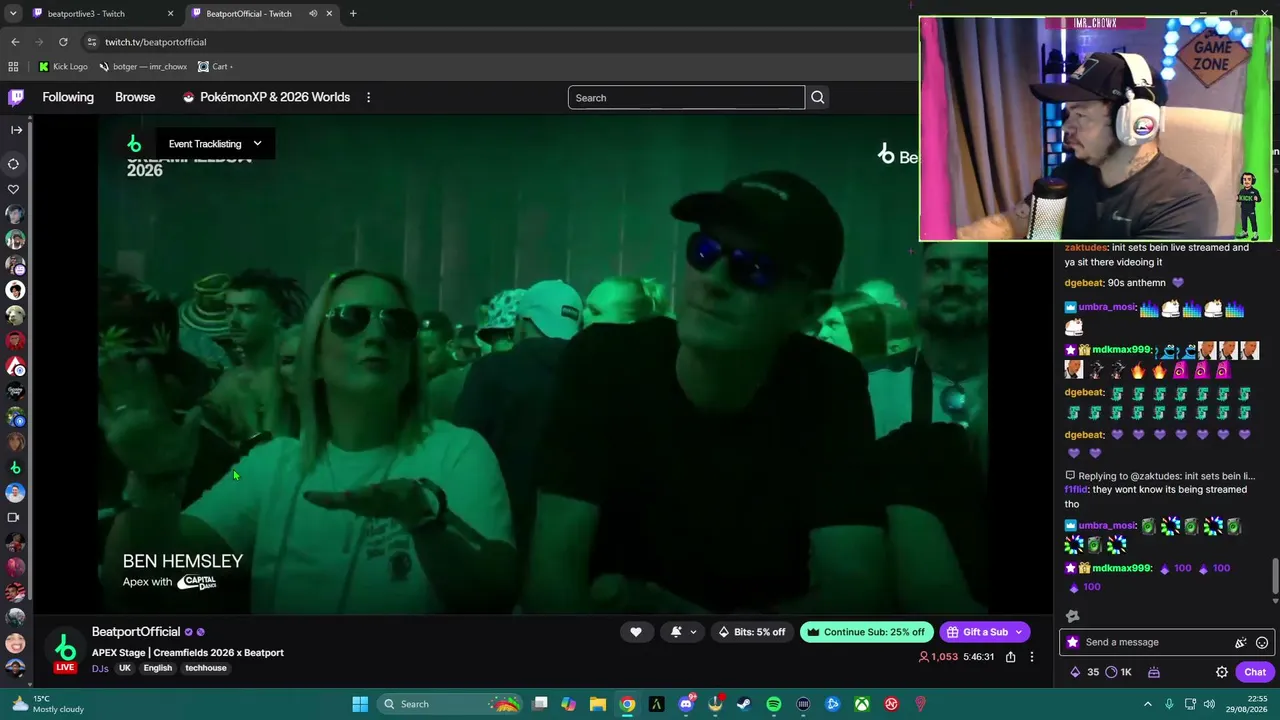The image size is (1280, 720).
Task: Open the Cart bookmark
Action: pos(215,66)
